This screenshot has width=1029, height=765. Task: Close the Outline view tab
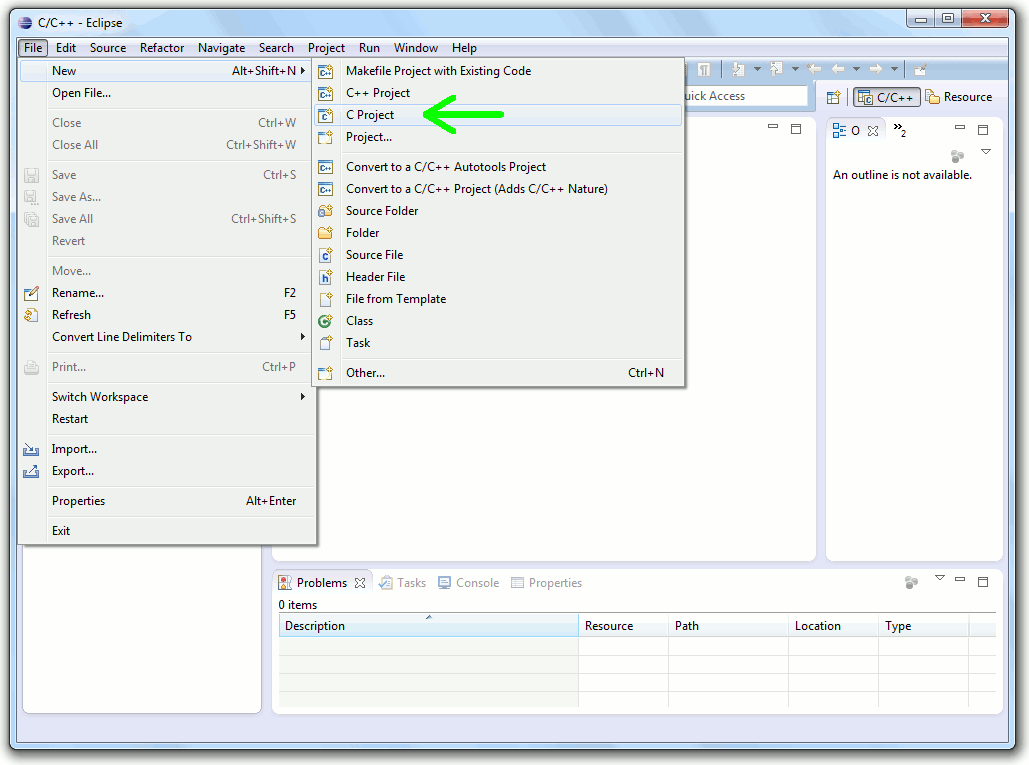(873, 131)
